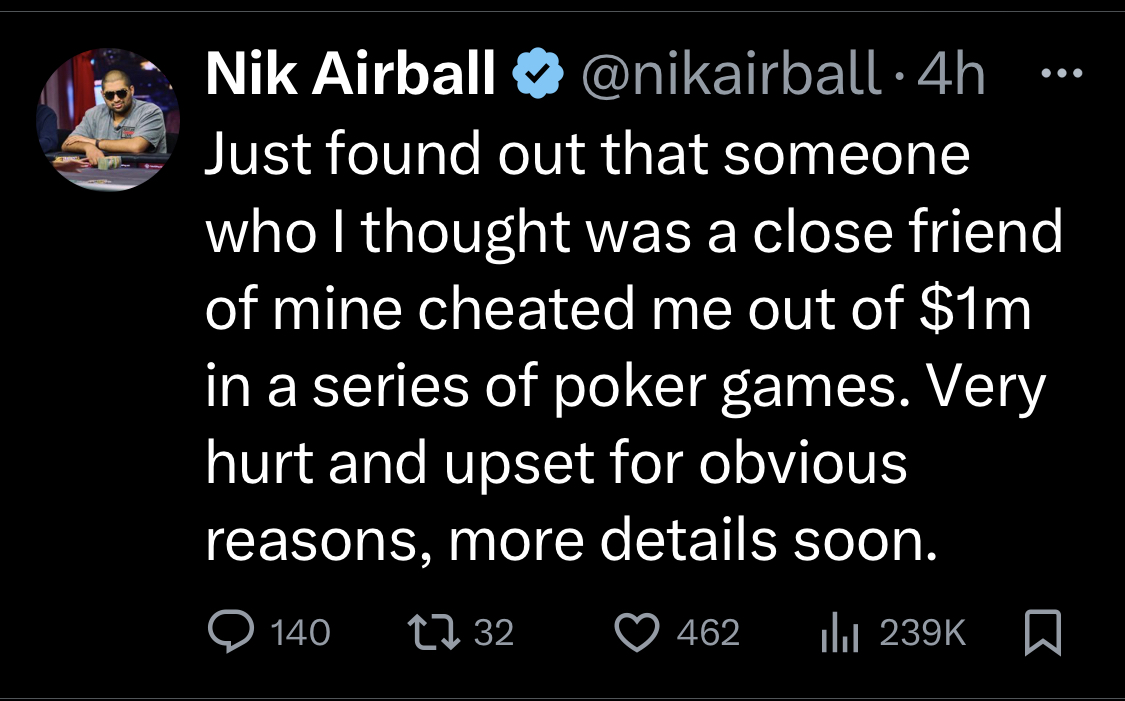Click the blue verified badge
The width and height of the screenshot is (1125, 701).
(x=538, y=73)
